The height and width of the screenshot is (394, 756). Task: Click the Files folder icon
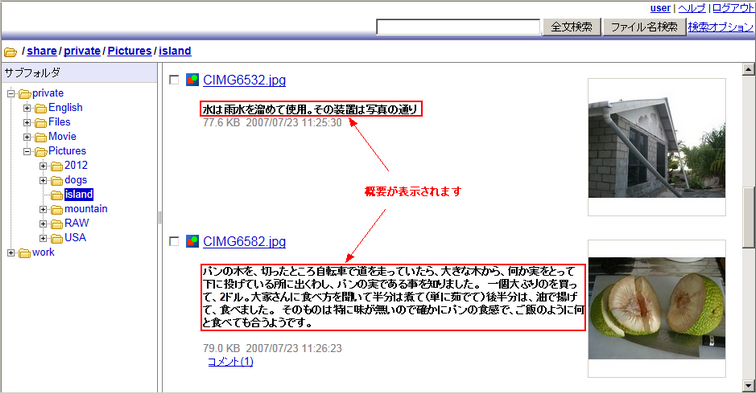click(x=41, y=122)
